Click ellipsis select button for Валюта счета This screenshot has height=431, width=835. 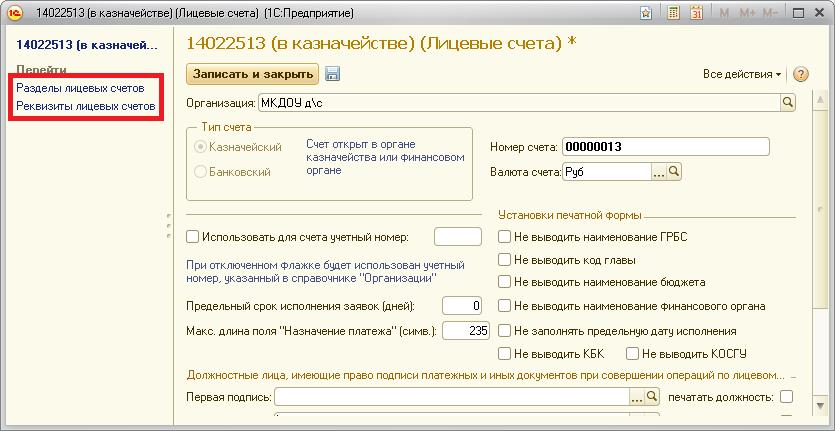point(659,172)
